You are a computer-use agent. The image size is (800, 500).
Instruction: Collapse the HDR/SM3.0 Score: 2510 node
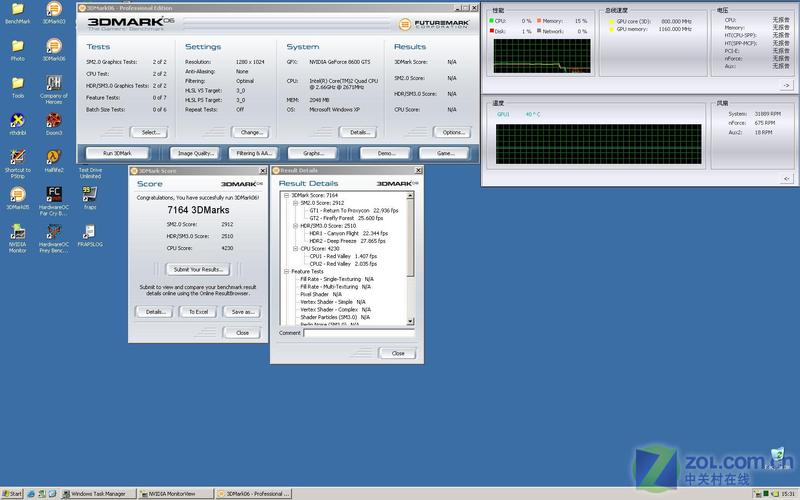295,226
